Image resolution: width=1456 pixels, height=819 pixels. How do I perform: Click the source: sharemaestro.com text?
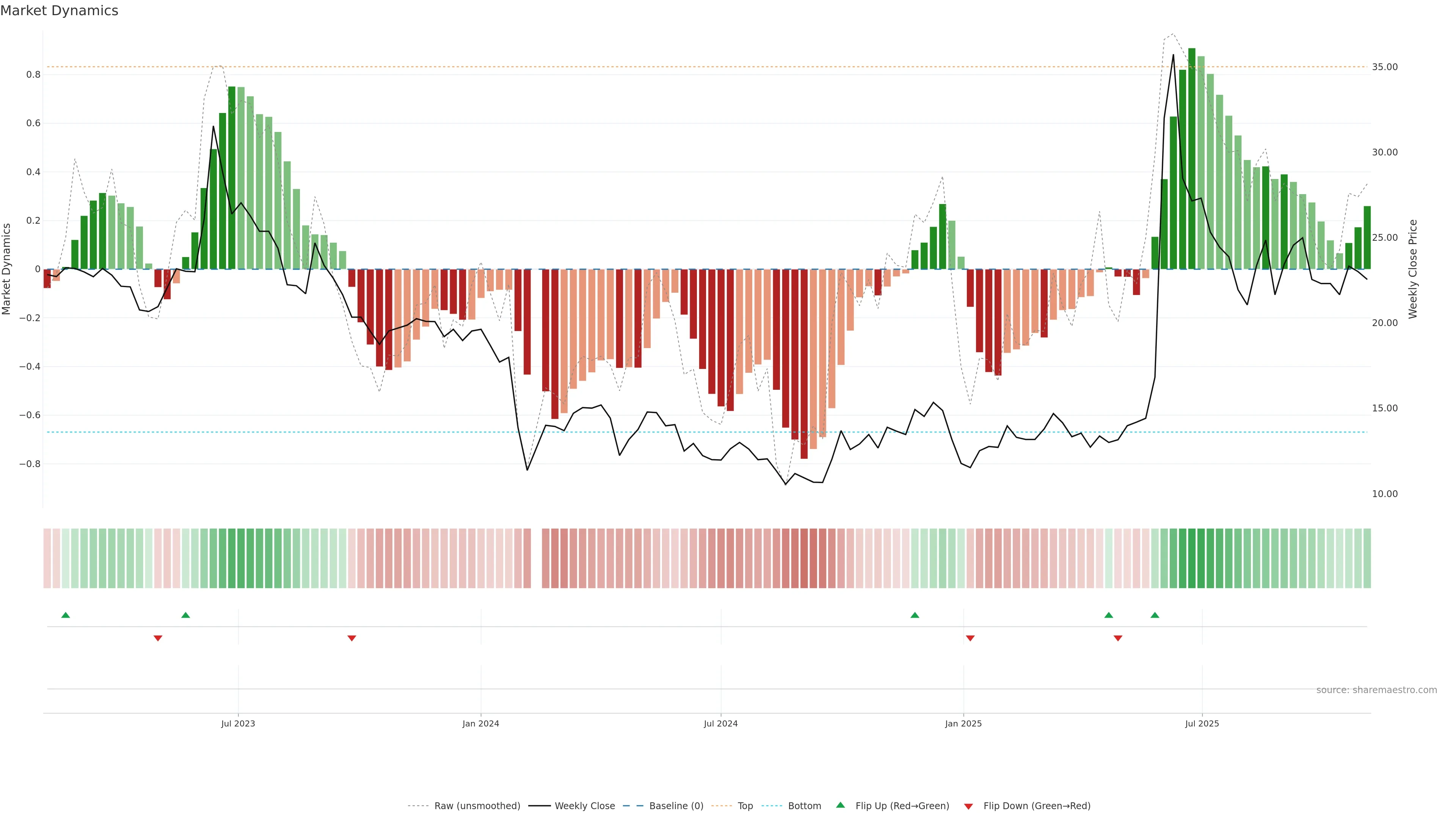[x=1376, y=690]
